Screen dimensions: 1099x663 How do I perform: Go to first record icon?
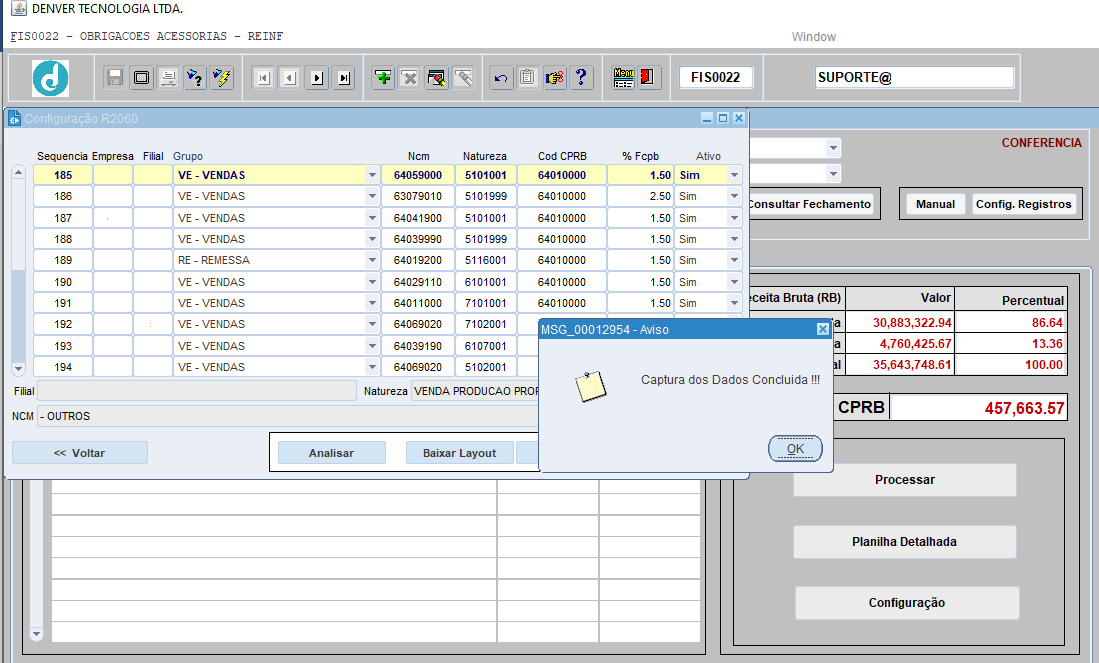264,78
